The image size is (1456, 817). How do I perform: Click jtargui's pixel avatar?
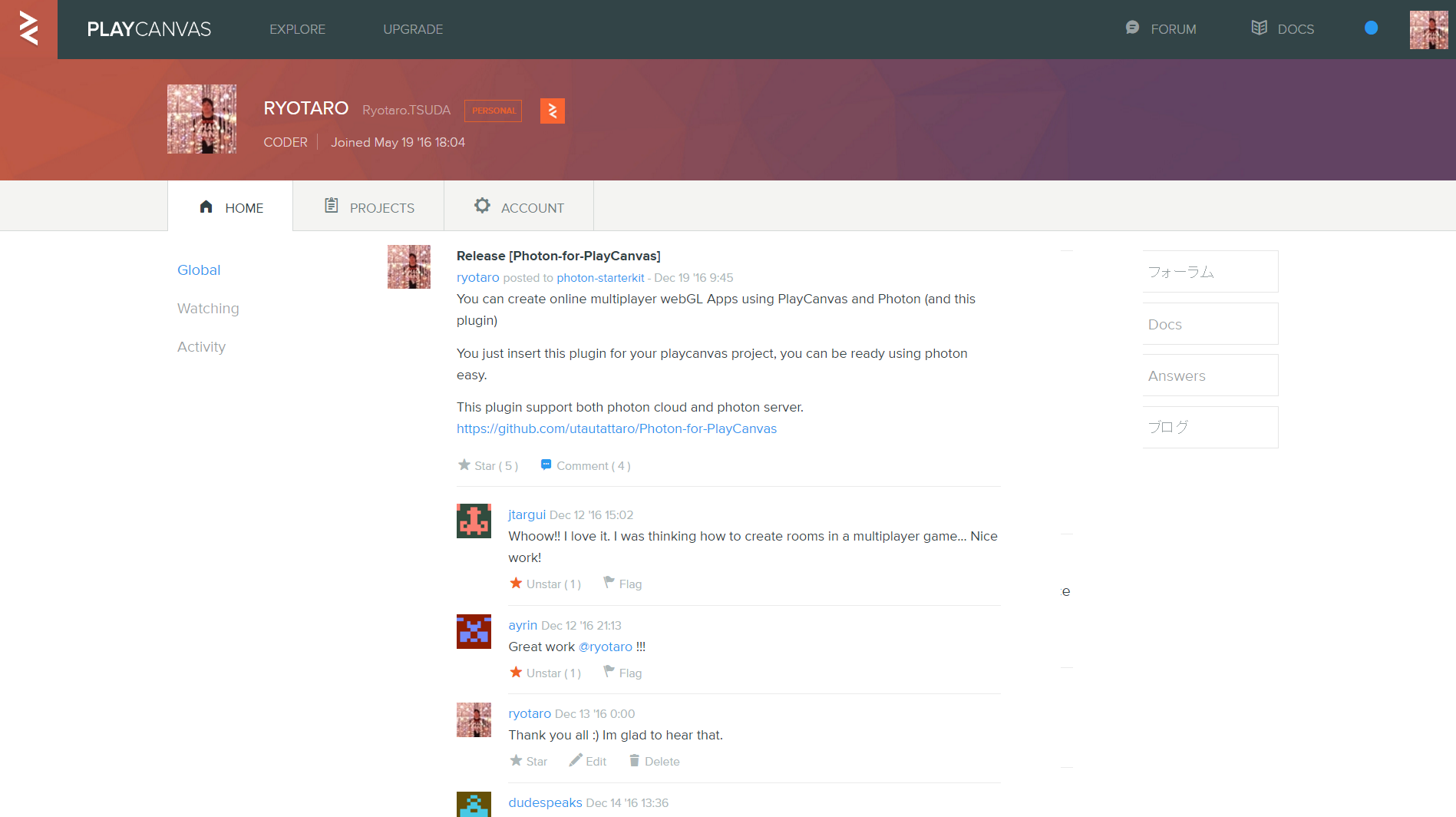pos(474,521)
